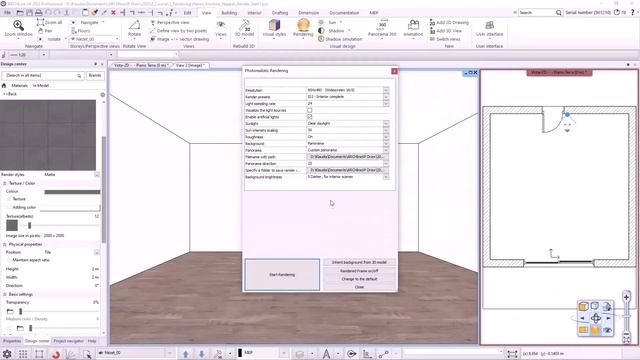Open Panorama 360 tool

(x=382, y=28)
